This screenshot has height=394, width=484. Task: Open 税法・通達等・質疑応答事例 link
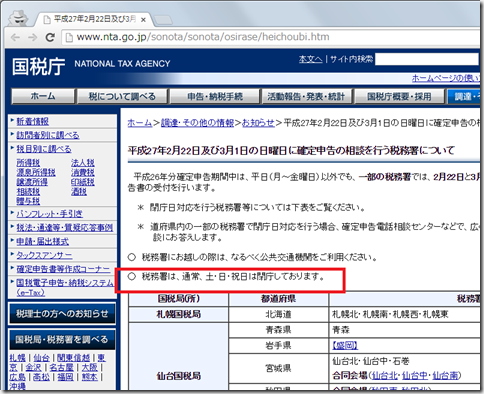click(x=65, y=228)
